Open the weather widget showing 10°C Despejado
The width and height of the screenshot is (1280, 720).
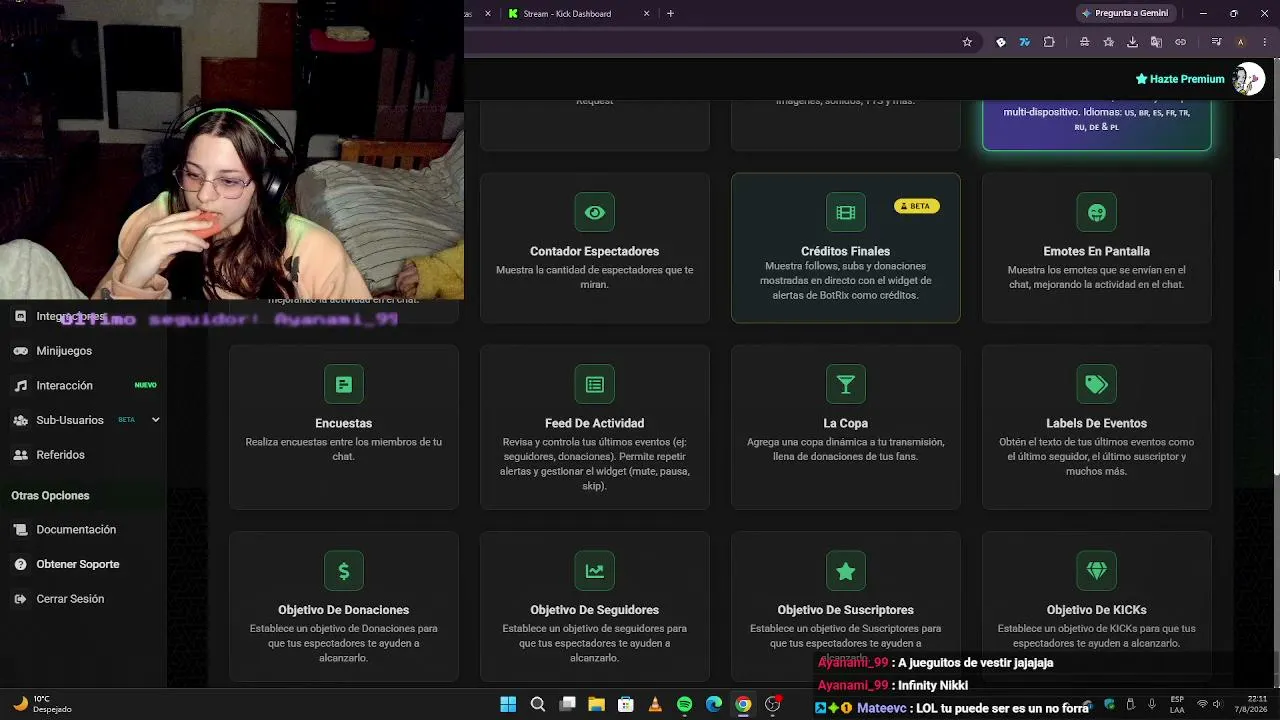40,704
